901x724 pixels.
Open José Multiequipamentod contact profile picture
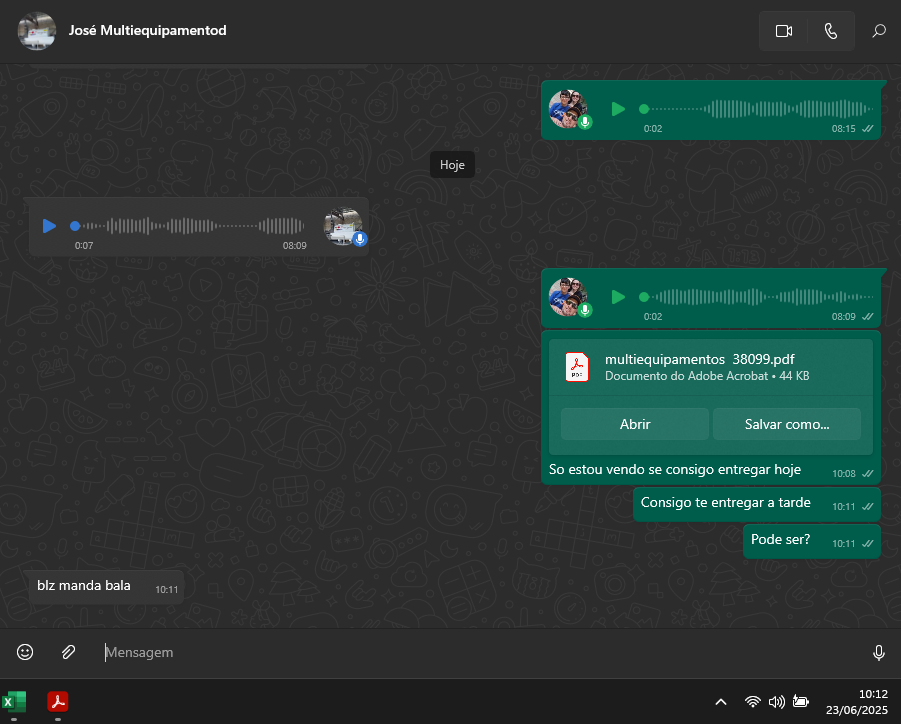tap(37, 31)
